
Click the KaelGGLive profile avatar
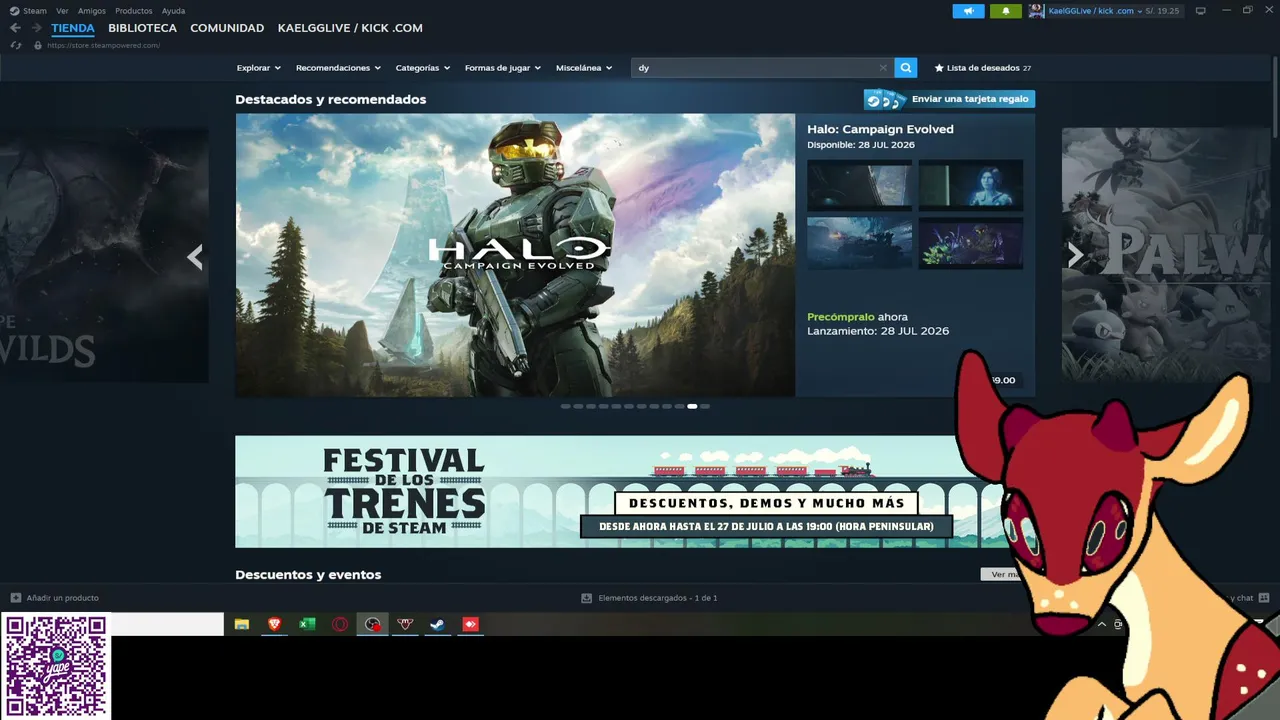click(1036, 11)
